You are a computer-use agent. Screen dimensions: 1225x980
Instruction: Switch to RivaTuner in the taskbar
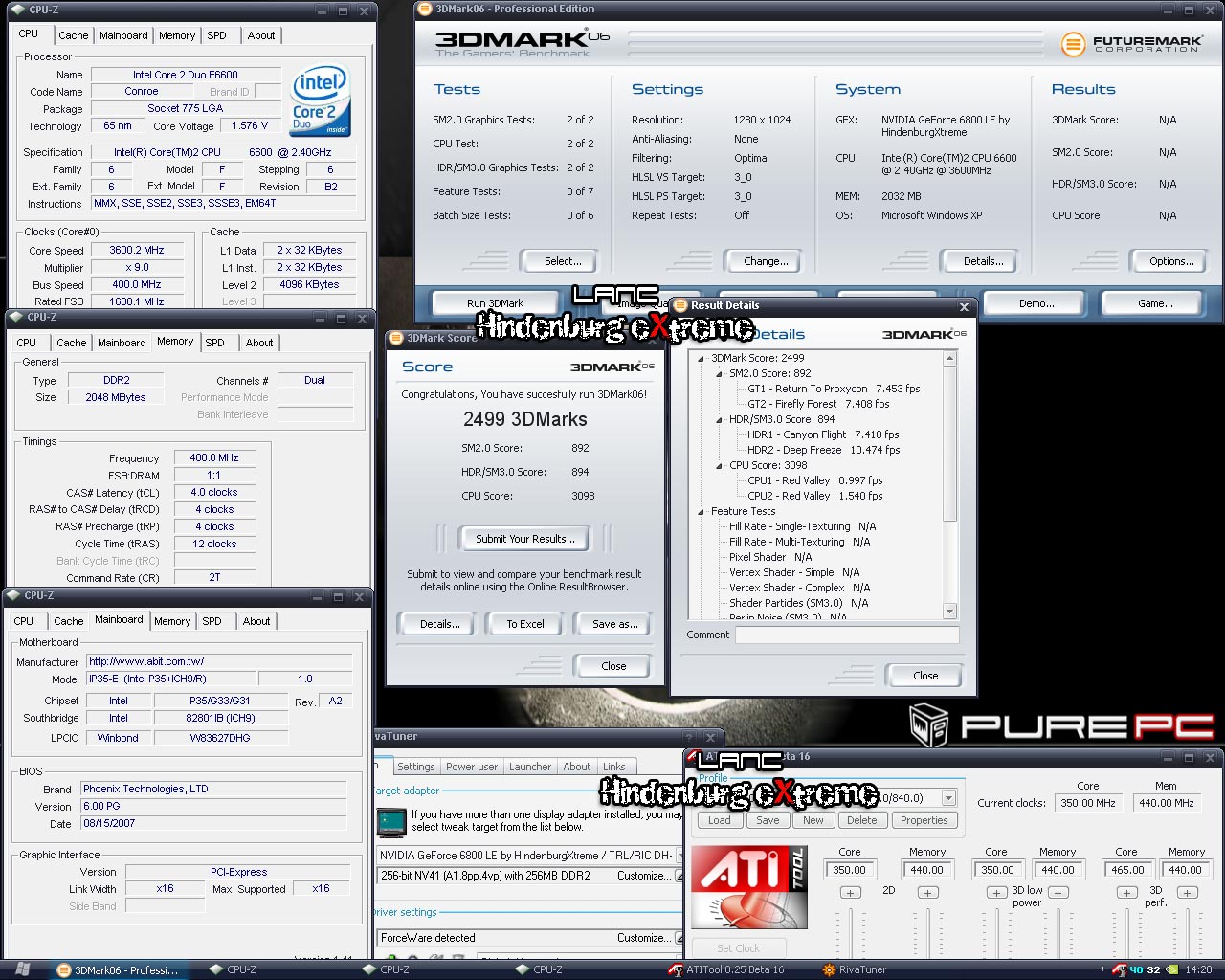tap(854, 969)
